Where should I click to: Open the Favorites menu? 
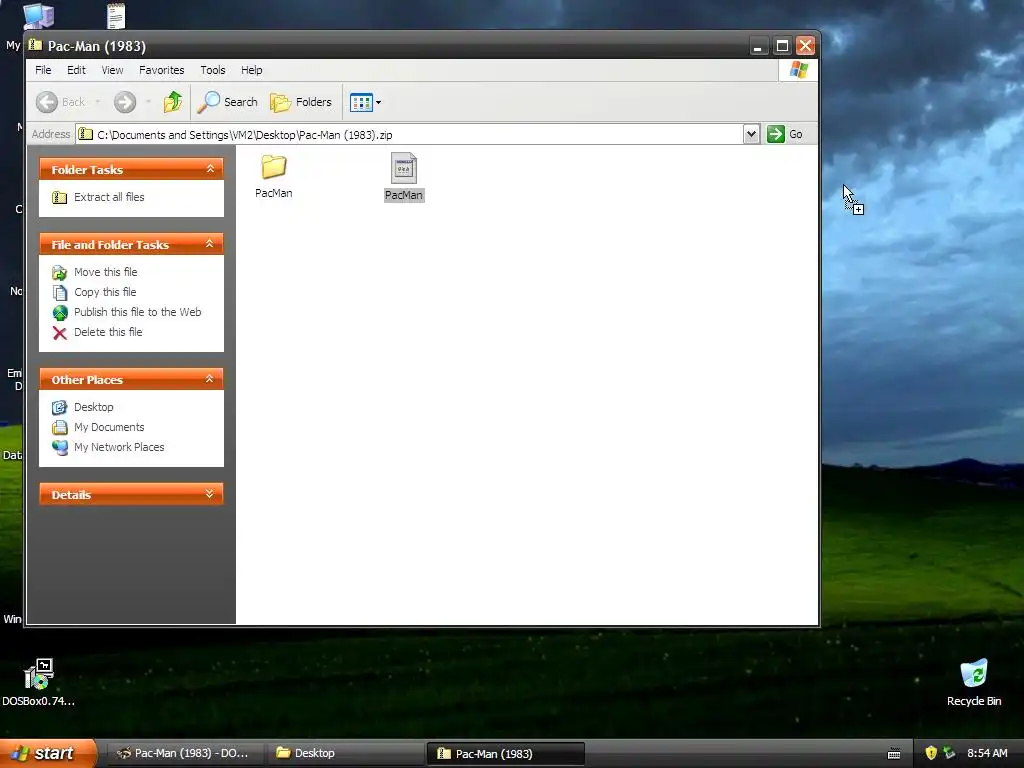(x=161, y=70)
